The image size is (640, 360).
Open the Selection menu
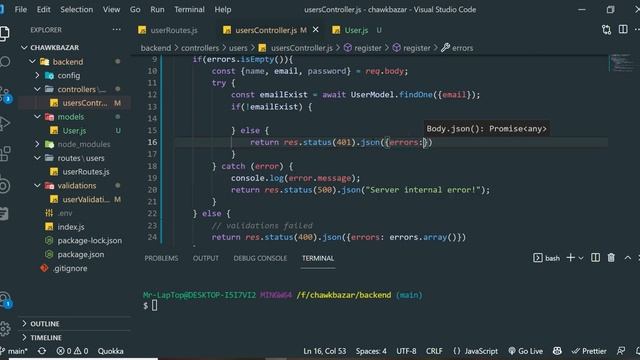click(x=76, y=9)
